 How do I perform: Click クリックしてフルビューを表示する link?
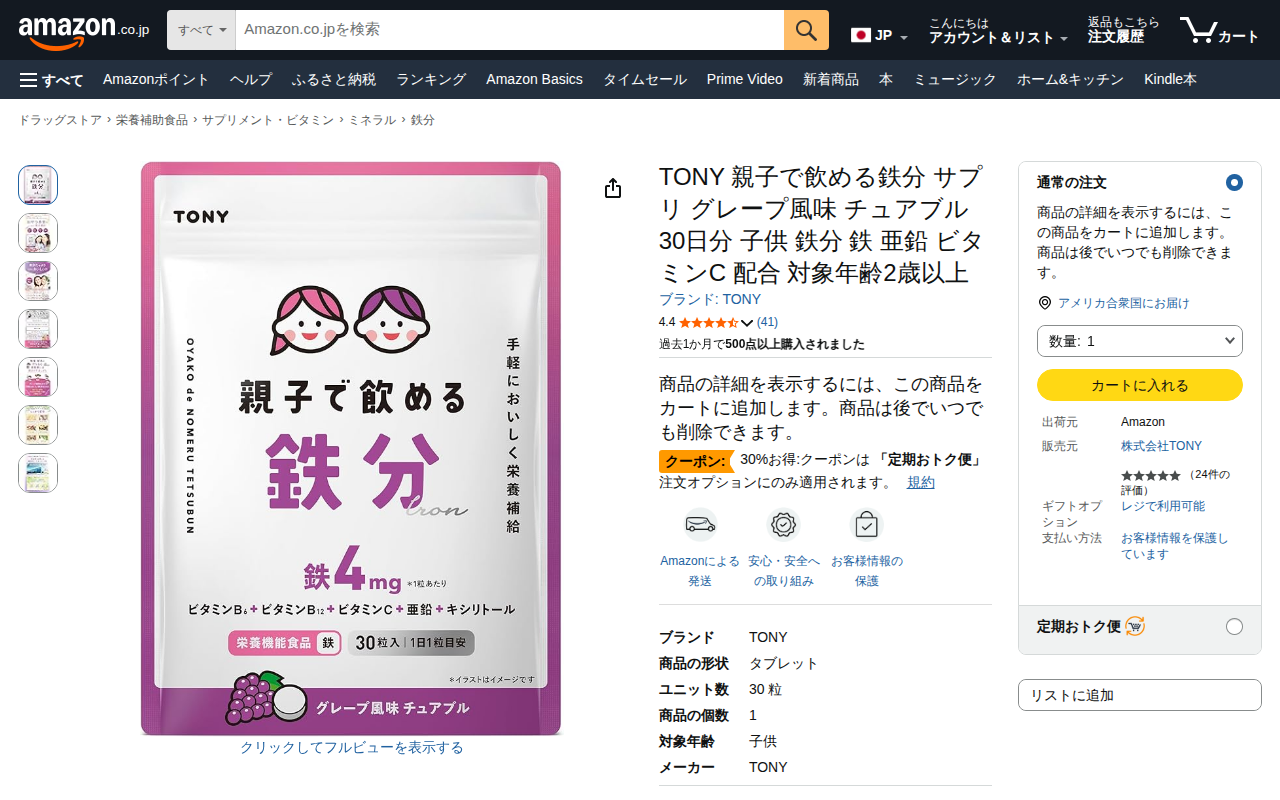point(351,748)
